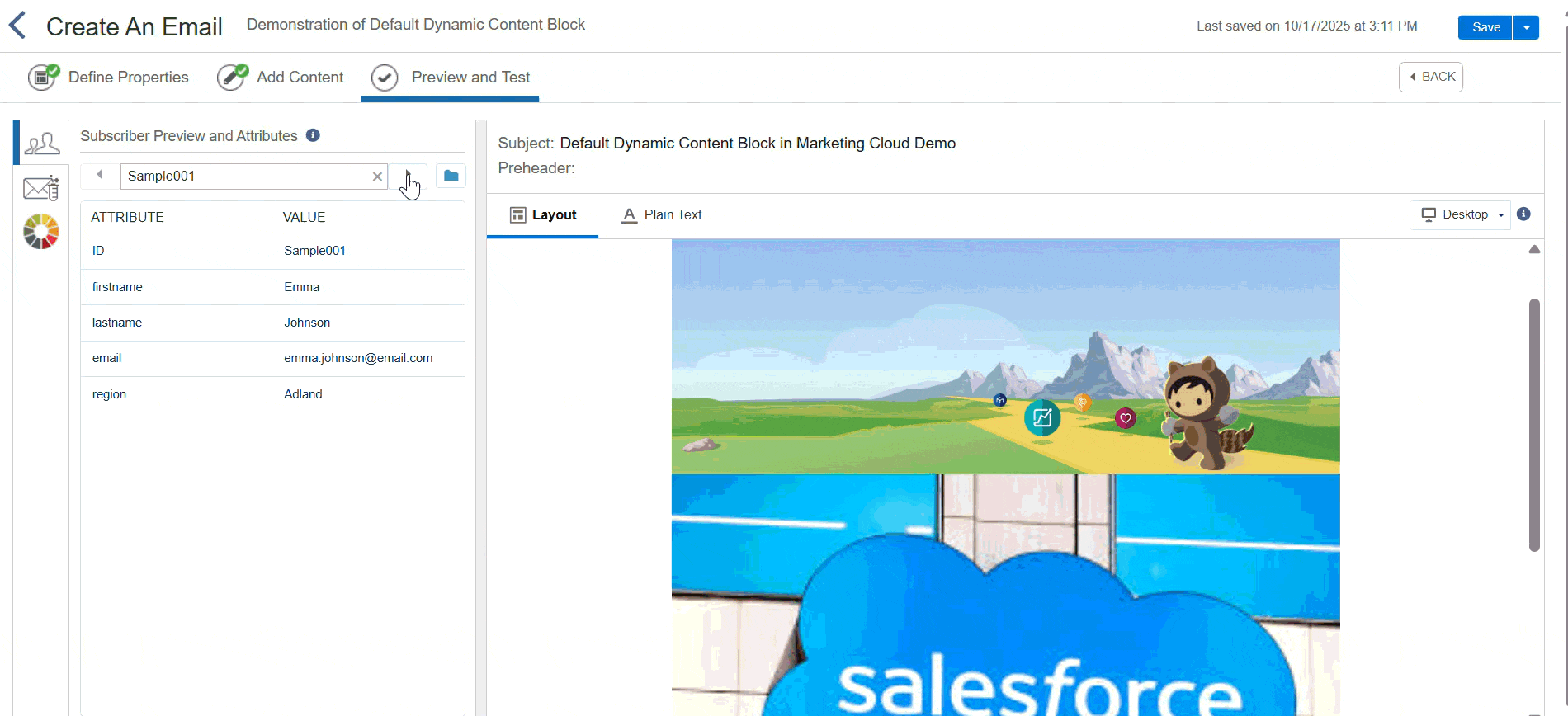Click info icon next to Subscriber Preview
Screen dimensions: 1568x716
click(313, 135)
